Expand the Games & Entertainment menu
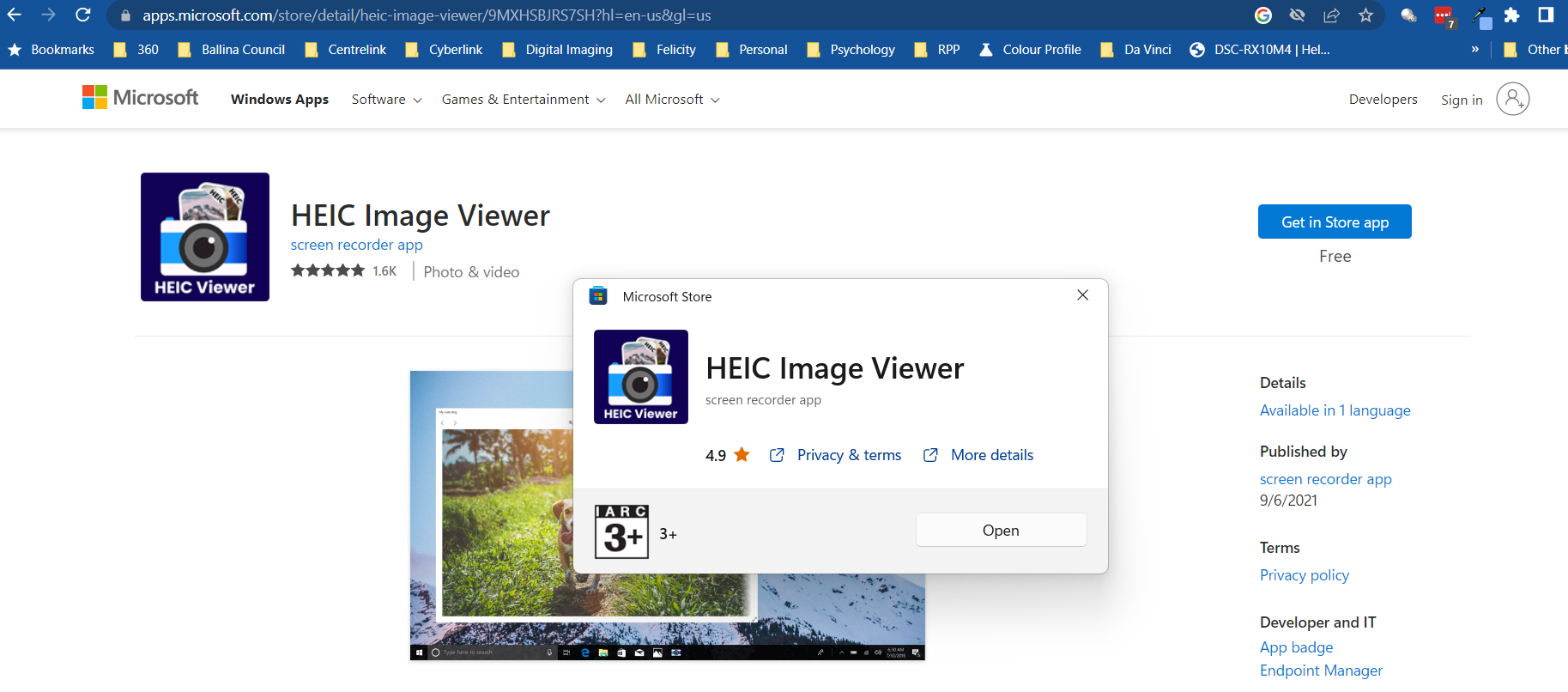 pos(524,100)
